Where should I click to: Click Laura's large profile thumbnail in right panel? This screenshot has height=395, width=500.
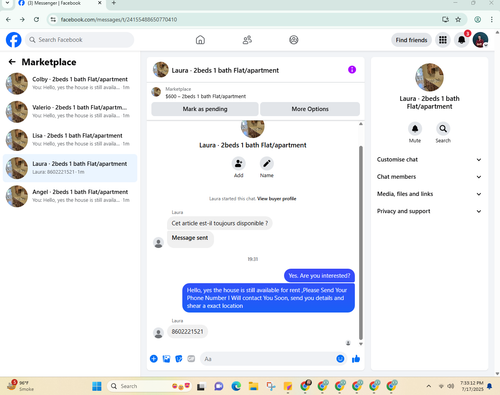pos(429,77)
